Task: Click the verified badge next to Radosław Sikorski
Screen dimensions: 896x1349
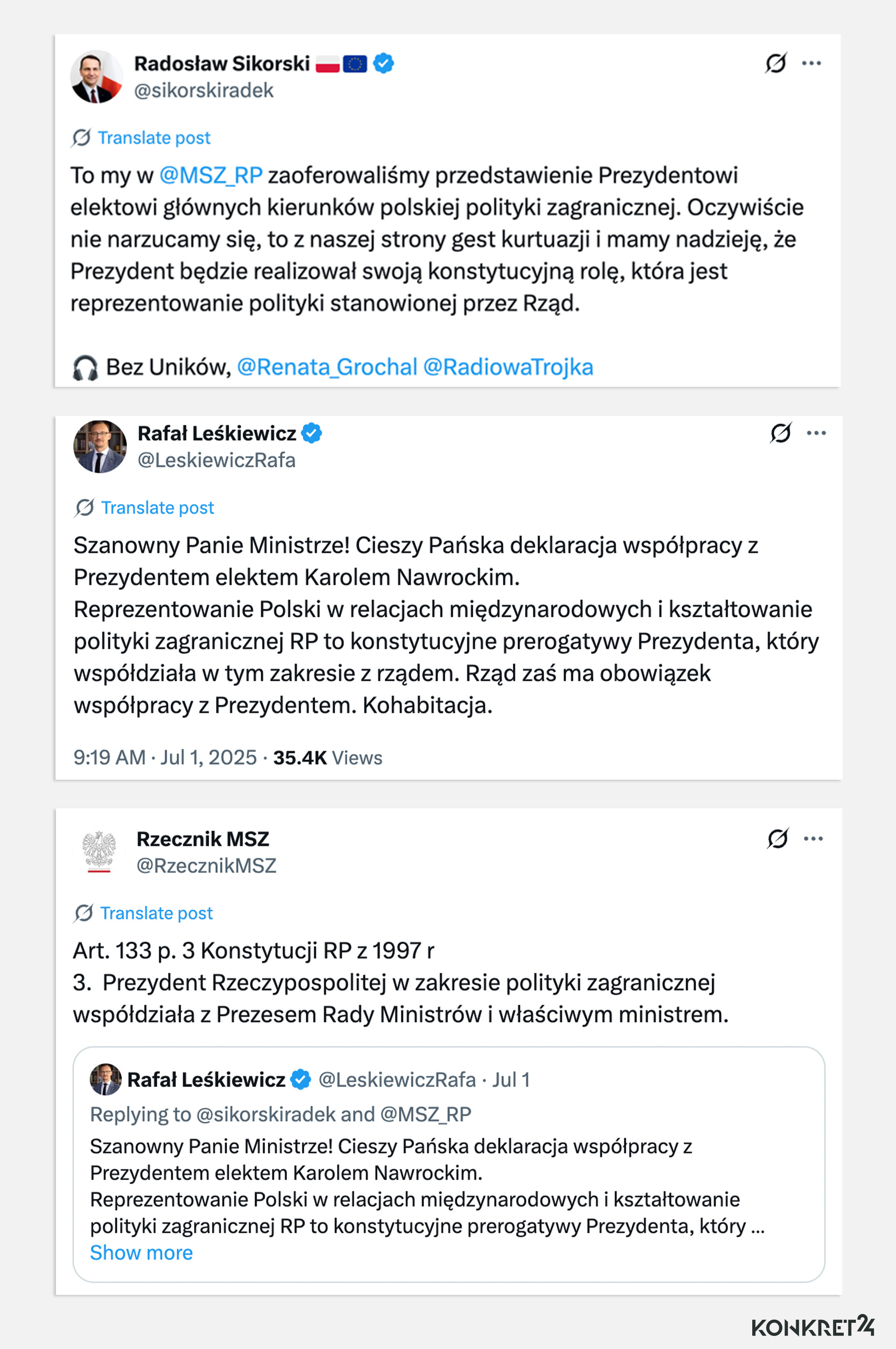Action: pos(384,63)
